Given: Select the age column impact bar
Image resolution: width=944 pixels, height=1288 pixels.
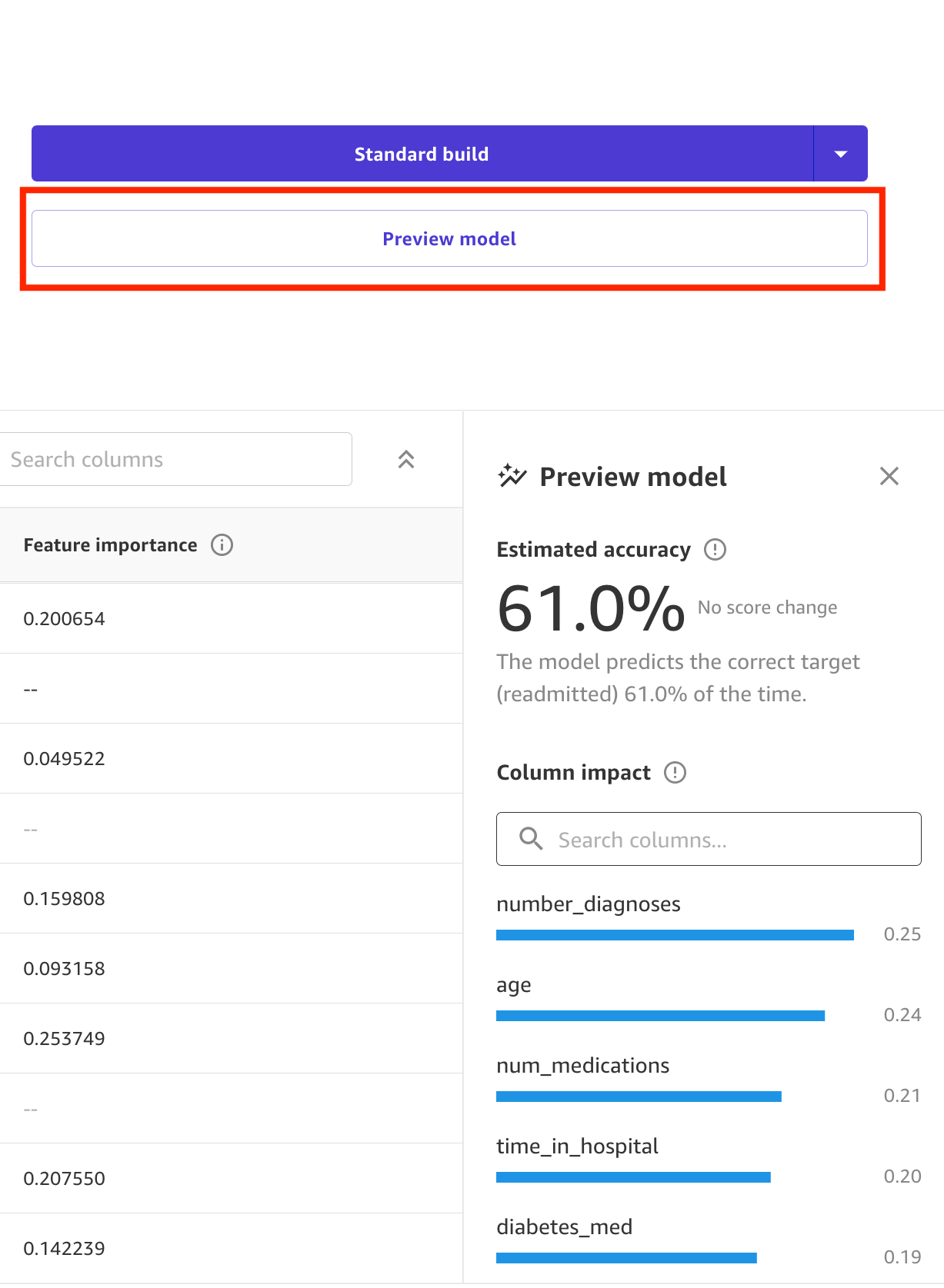Looking at the screenshot, I should click(x=661, y=1016).
